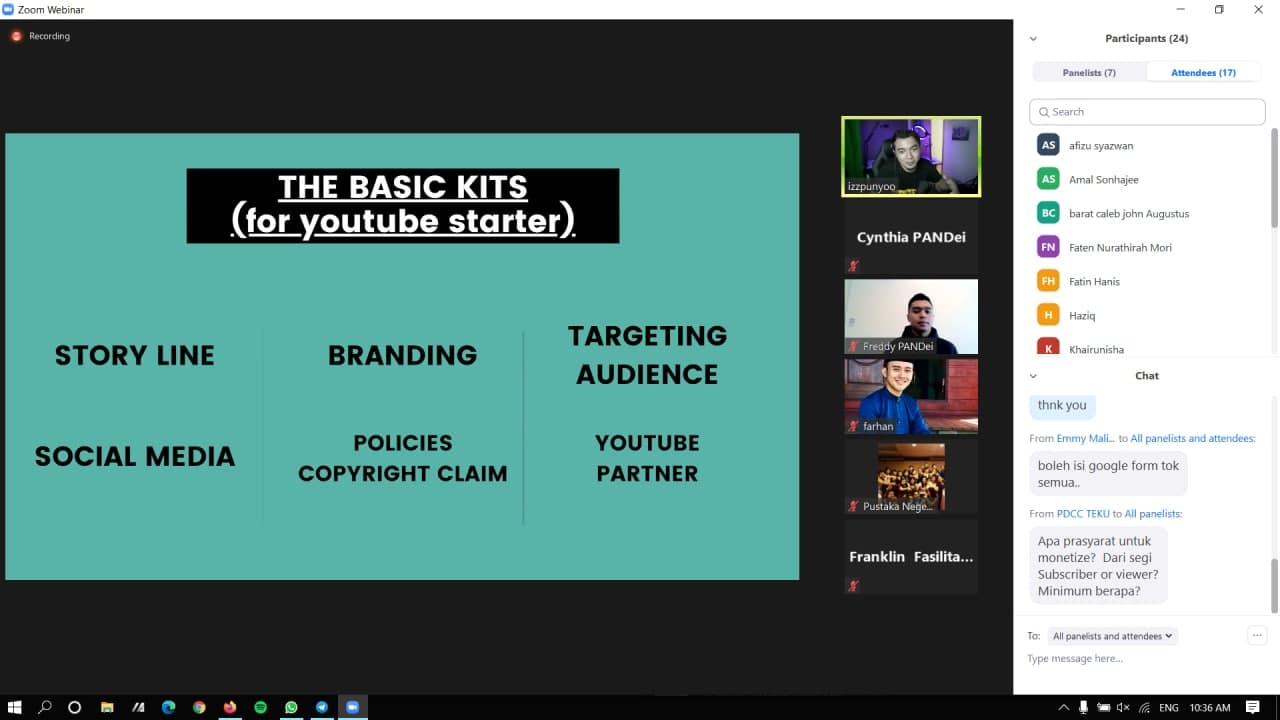Open Google Chrome from the taskbar
The width and height of the screenshot is (1280, 720).
(x=199, y=707)
